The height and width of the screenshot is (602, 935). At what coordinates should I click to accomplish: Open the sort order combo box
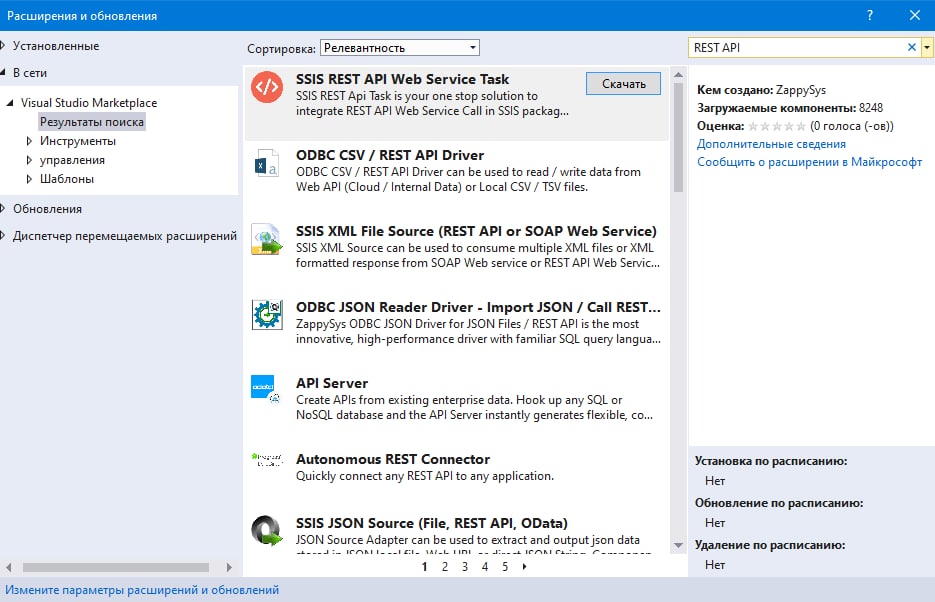click(400, 48)
